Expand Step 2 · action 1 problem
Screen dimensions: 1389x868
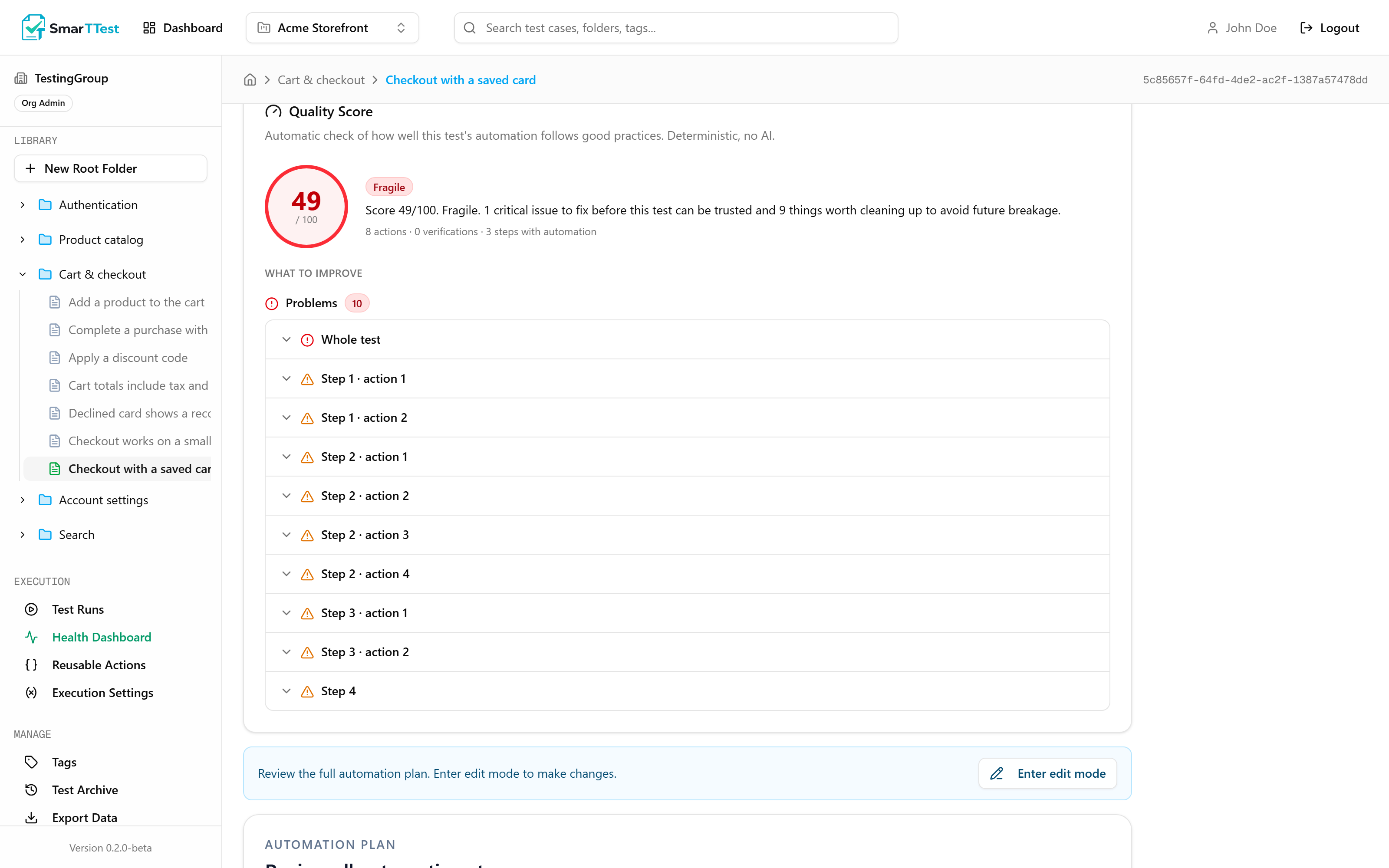(x=687, y=457)
